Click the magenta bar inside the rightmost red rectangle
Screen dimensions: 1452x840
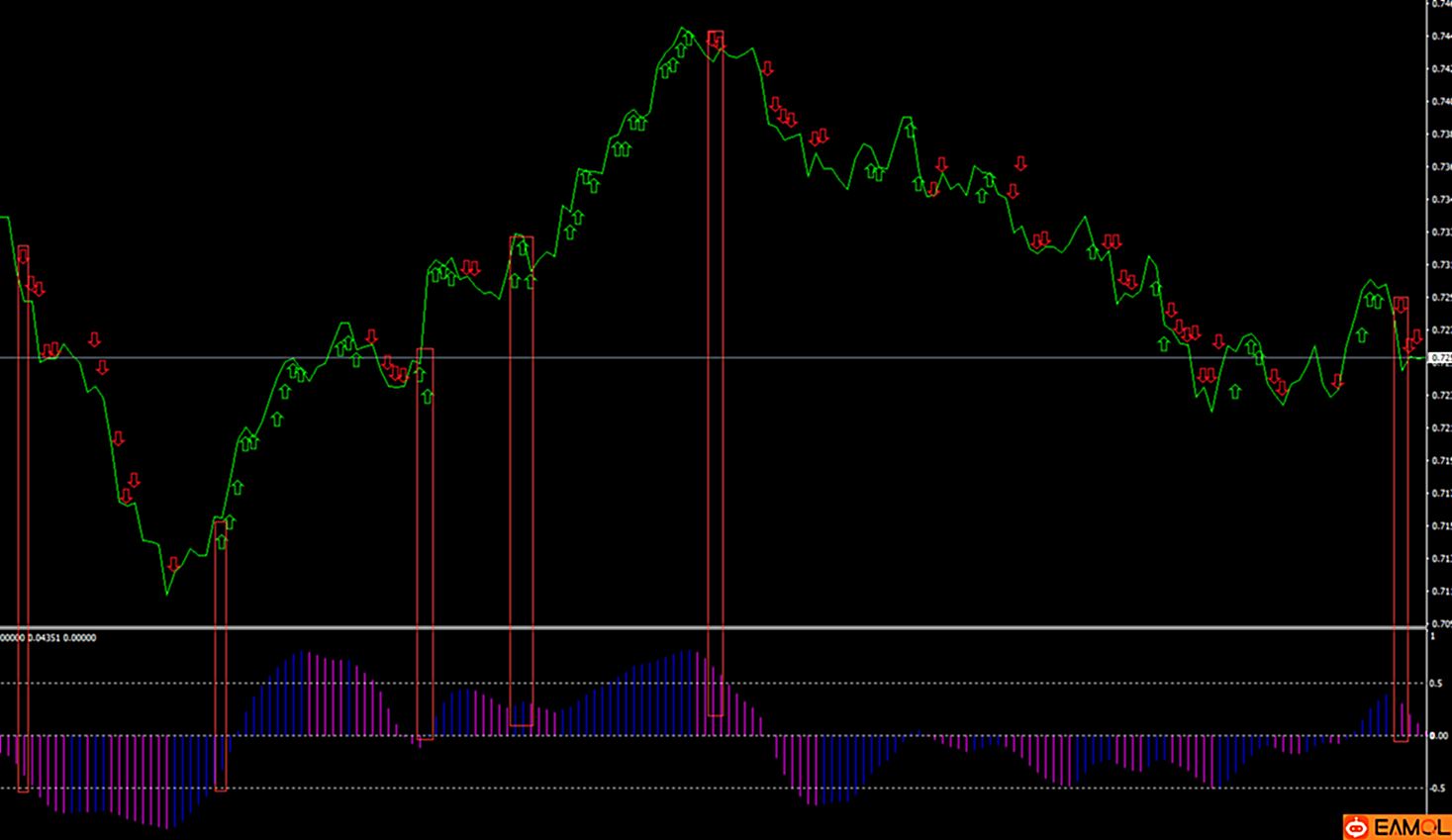(x=1402, y=719)
